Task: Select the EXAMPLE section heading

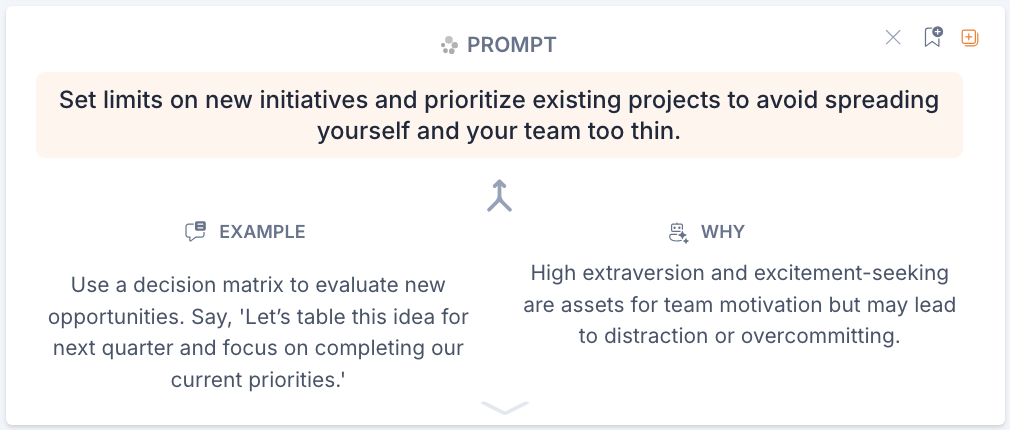Action: click(262, 232)
